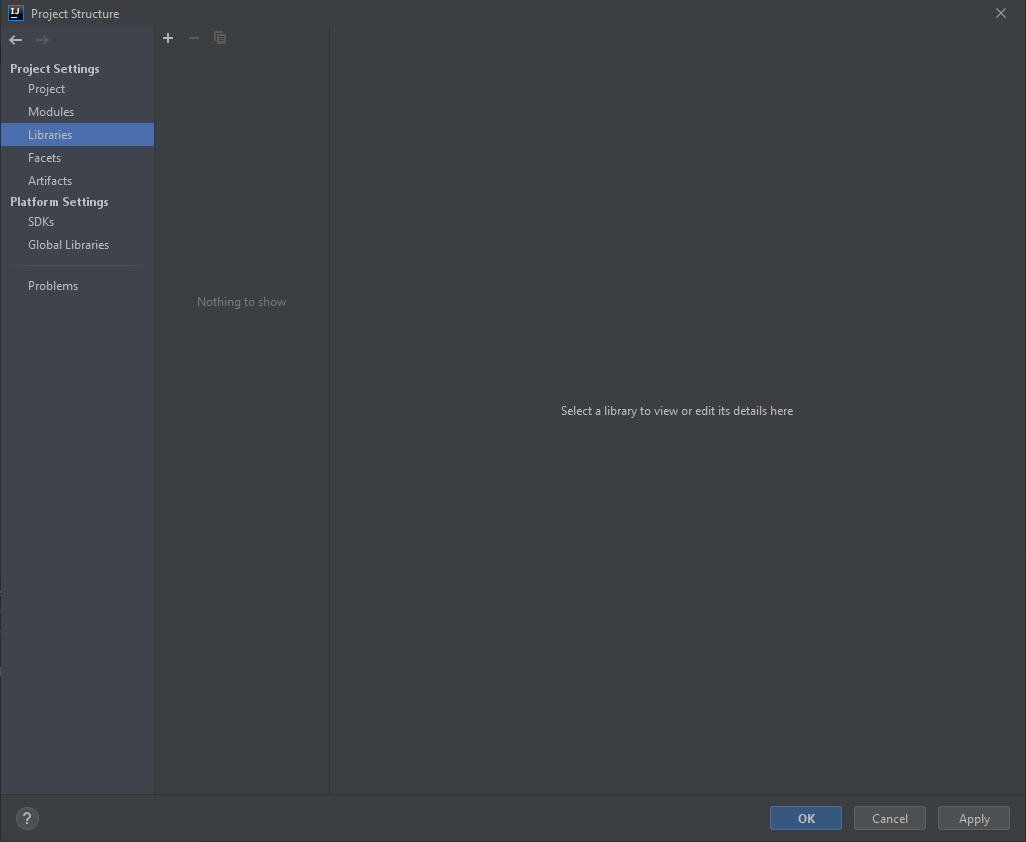Open SDKs under Platform Settings
Screen dimensions: 1026x842
pyautogui.click(x=38, y=221)
